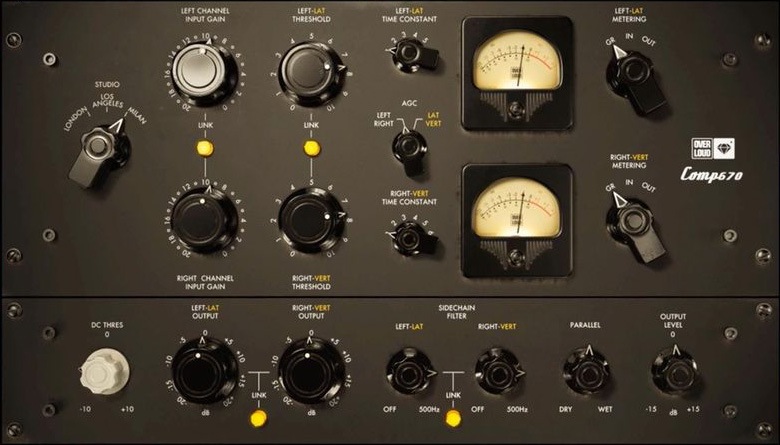The image size is (780, 445).
Task: Click OFF label under Left-Lat filter
Action: click(x=390, y=410)
